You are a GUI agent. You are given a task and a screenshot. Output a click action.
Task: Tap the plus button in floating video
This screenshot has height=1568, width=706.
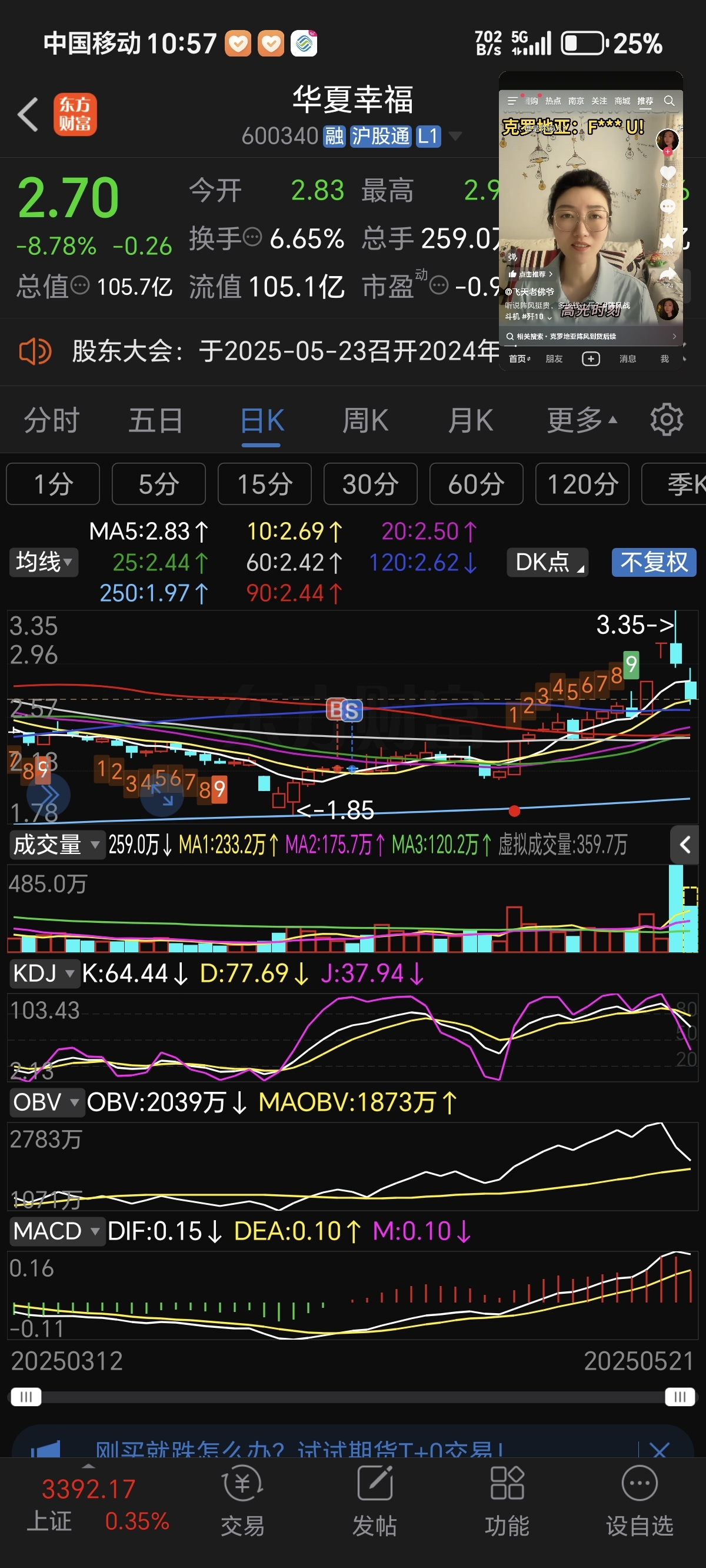pos(590,358)
